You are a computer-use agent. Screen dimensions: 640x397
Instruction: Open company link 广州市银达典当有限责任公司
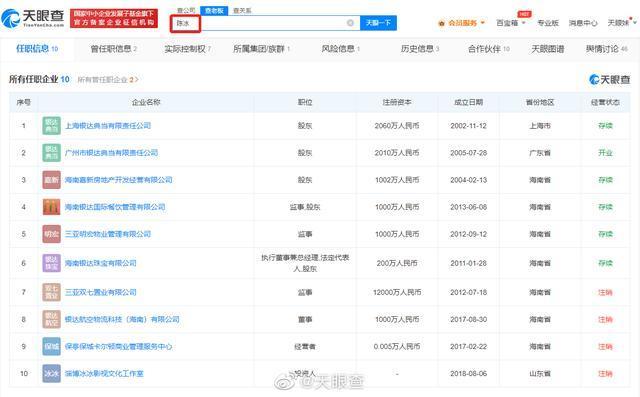(x=111, y=153)
